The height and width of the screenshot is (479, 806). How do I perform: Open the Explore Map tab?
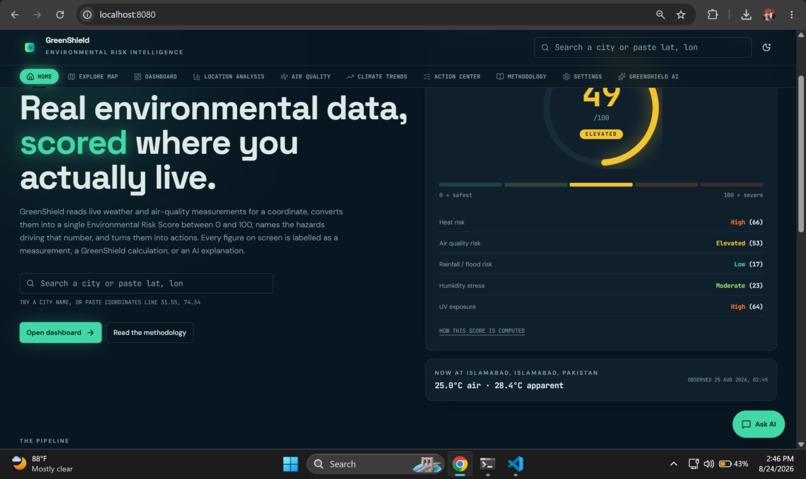[x=93, y=77]
